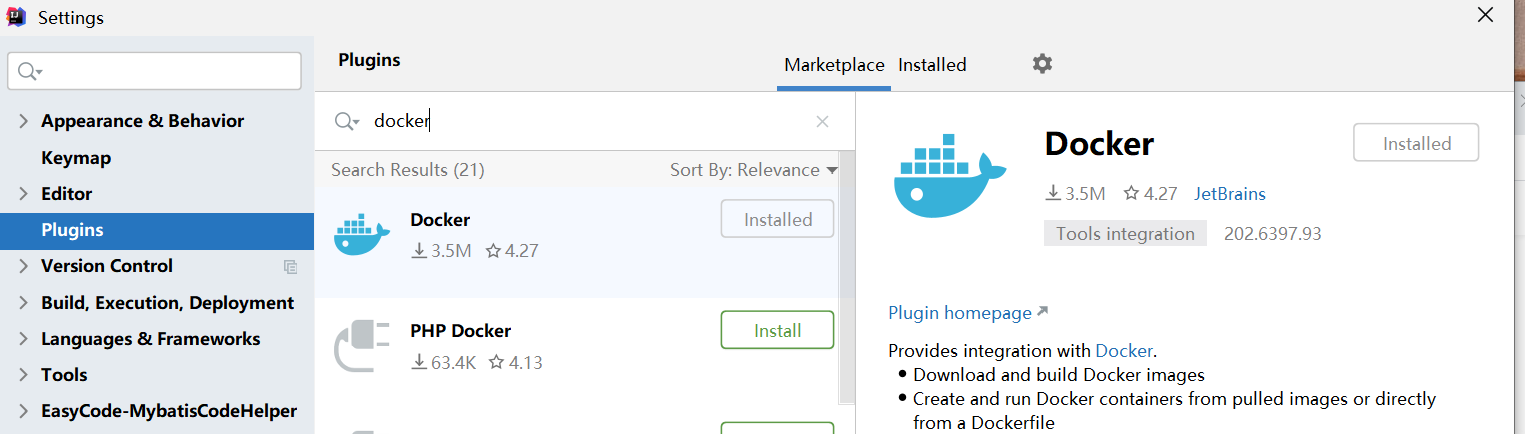
Task: Click version number 202.6397.93
Action: point(1273,234)
